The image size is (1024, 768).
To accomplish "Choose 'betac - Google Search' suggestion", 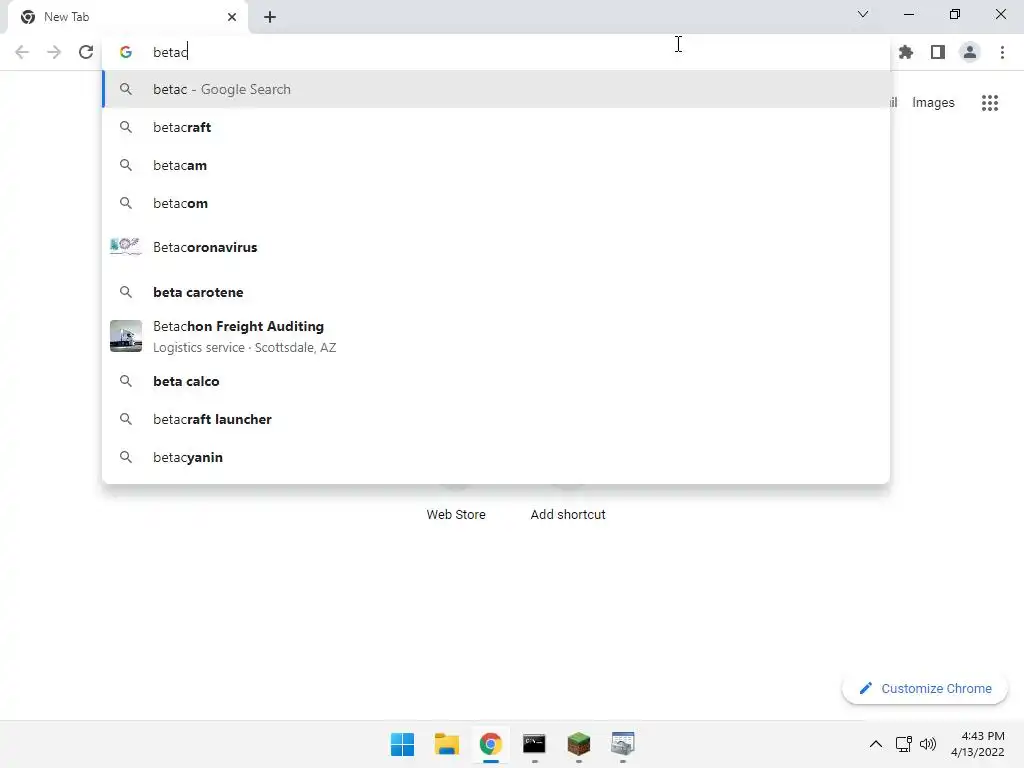I will tap(496, 89).
